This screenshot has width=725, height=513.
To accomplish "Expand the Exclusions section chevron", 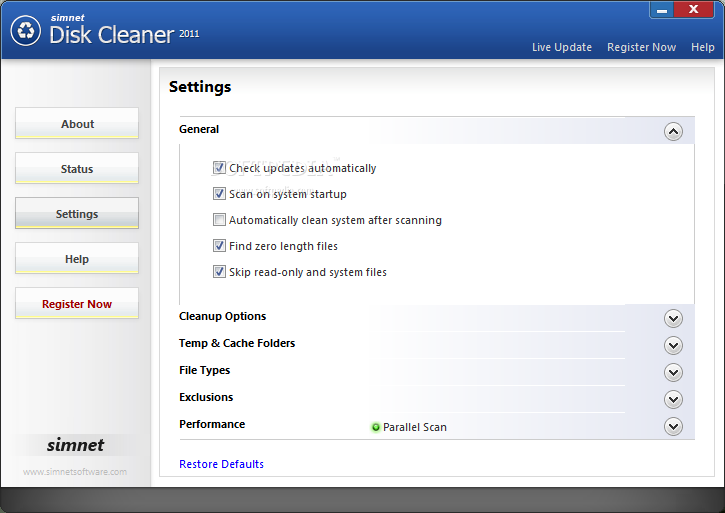I will [x=673, y=400].
